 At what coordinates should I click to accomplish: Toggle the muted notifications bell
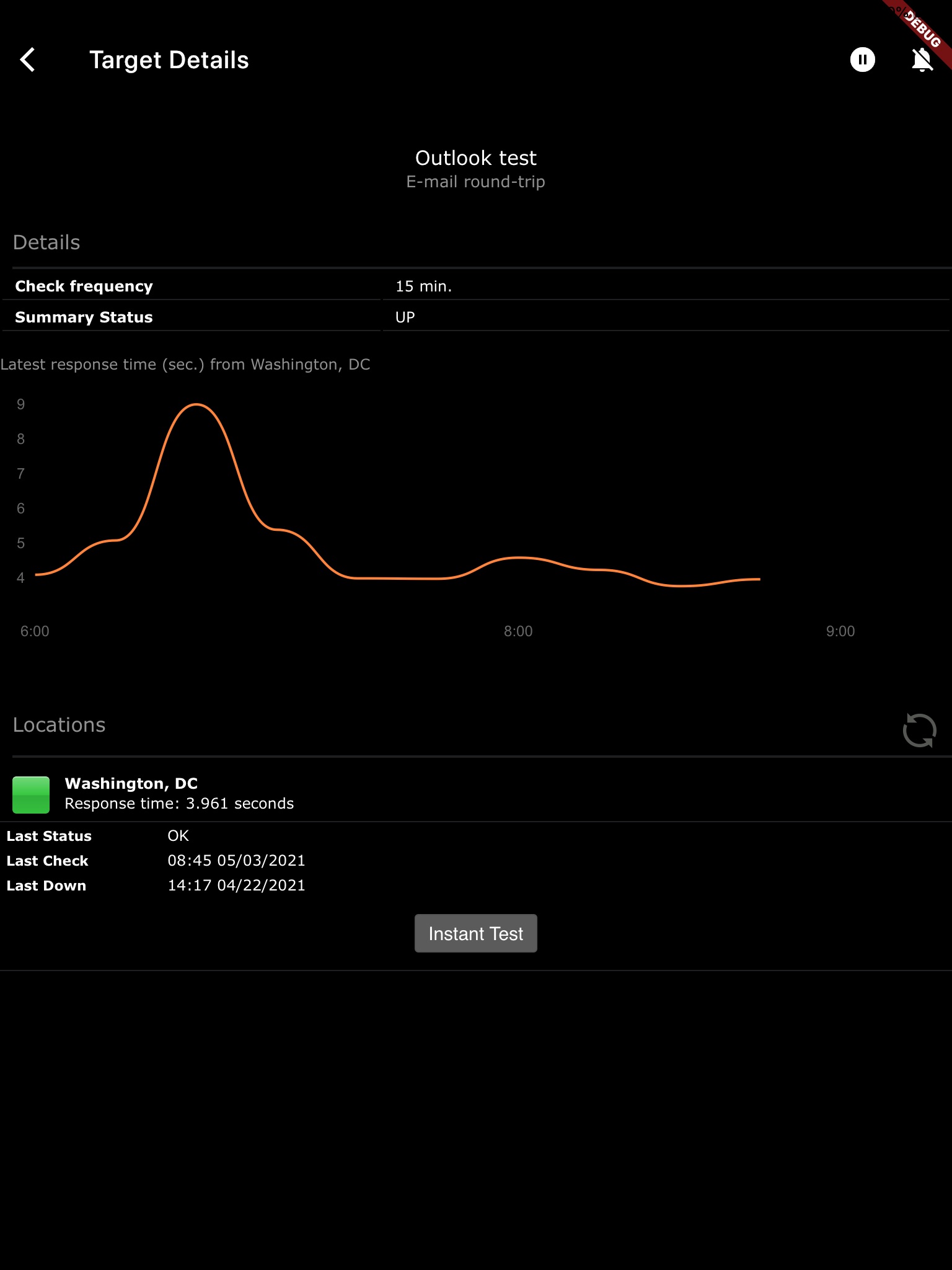click(x=922, y=60)
